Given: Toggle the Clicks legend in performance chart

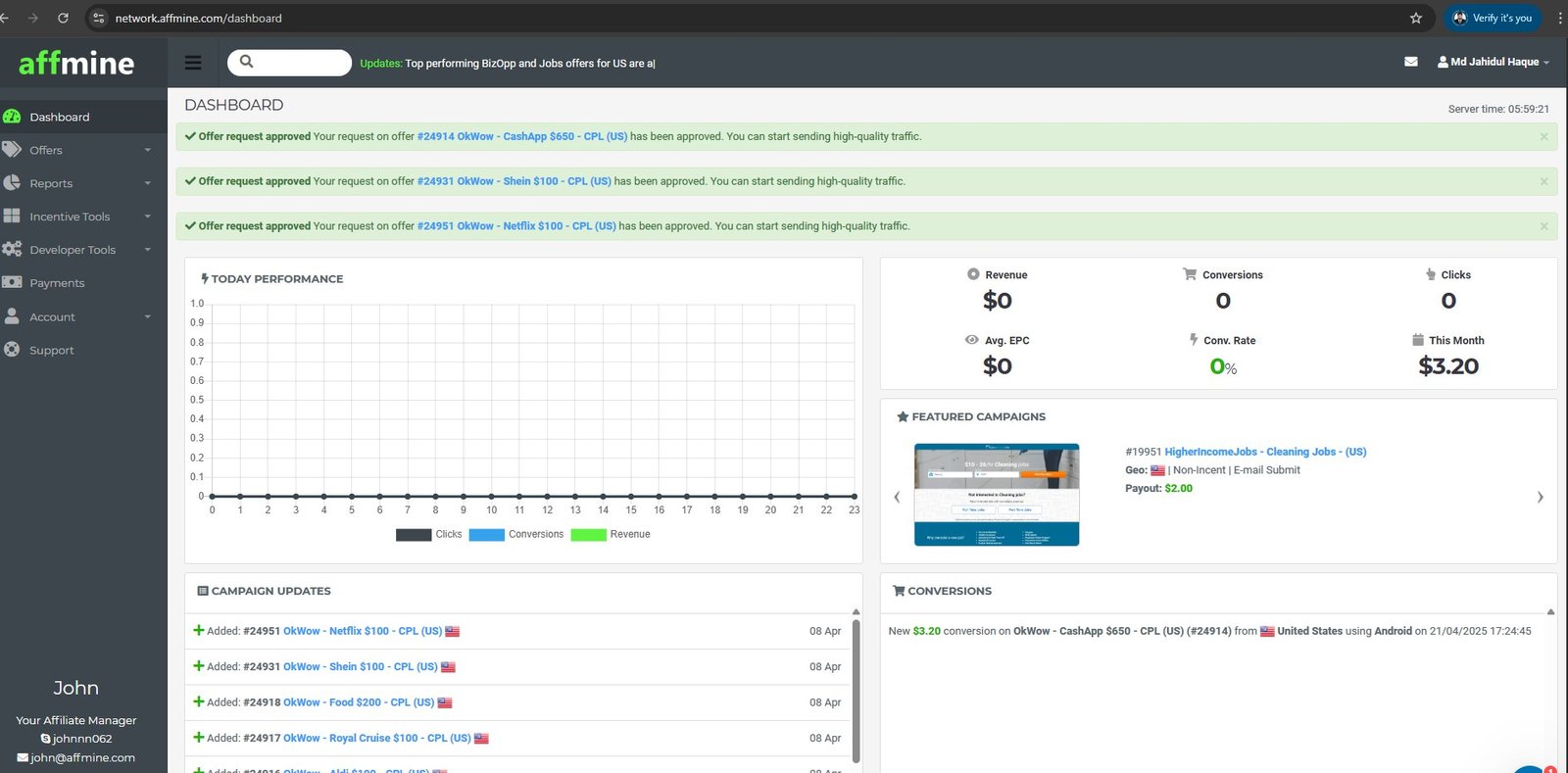Looking at the screenshot, I should coord(428,534).
